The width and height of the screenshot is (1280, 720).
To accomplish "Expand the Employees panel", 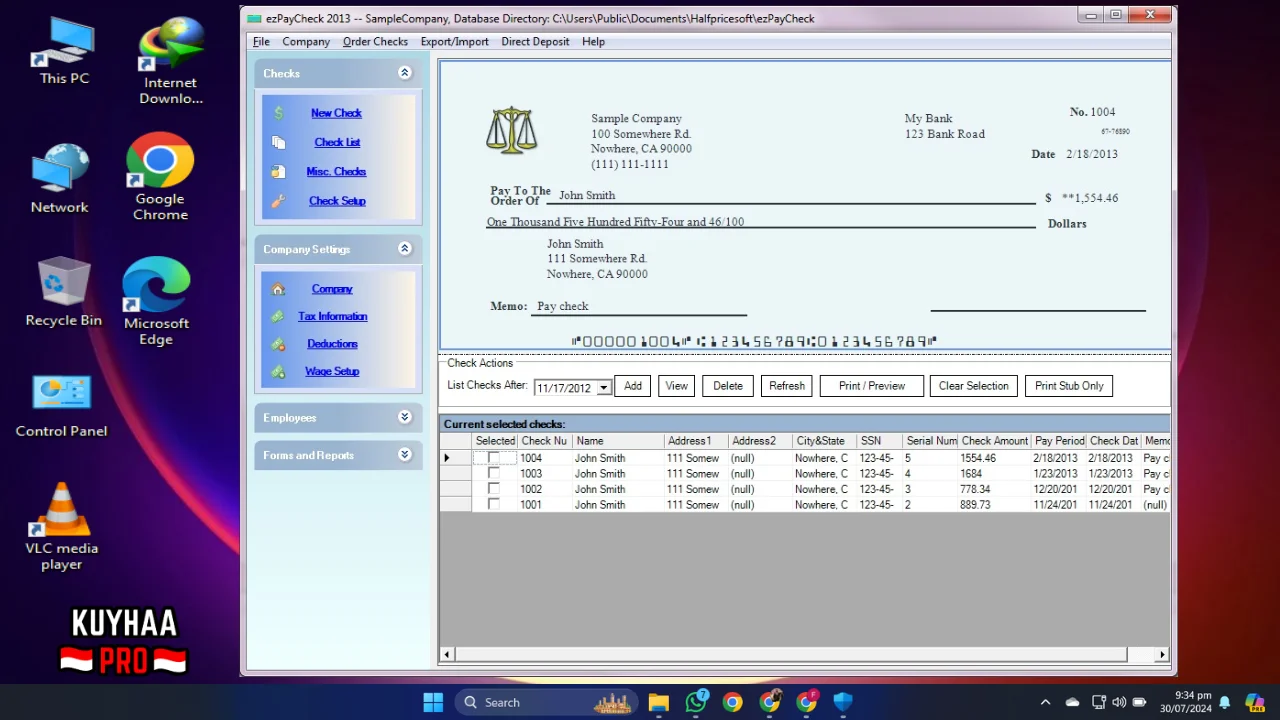I will 405,418.
